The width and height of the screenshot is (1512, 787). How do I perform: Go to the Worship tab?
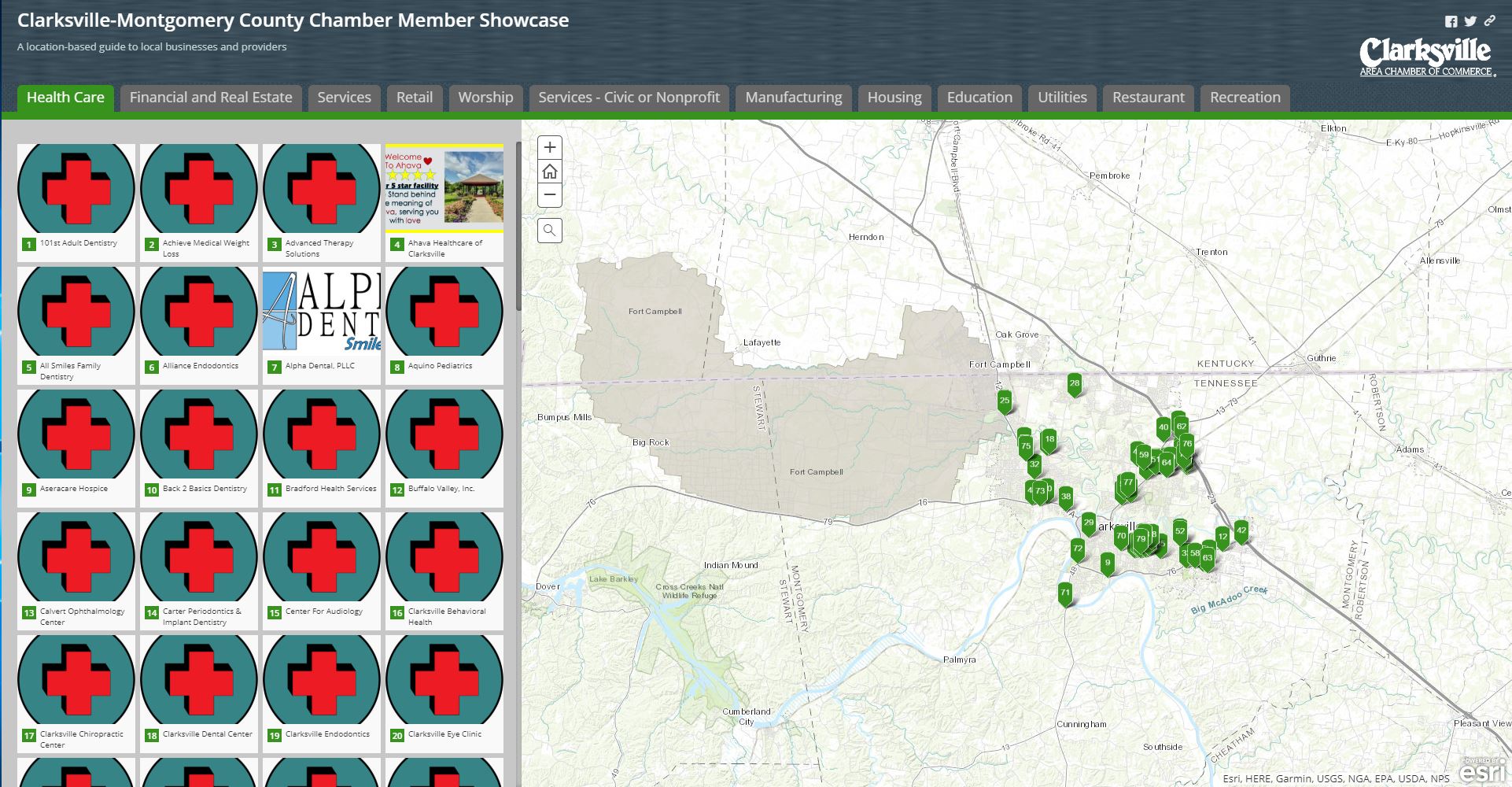(x=486, y=98)
